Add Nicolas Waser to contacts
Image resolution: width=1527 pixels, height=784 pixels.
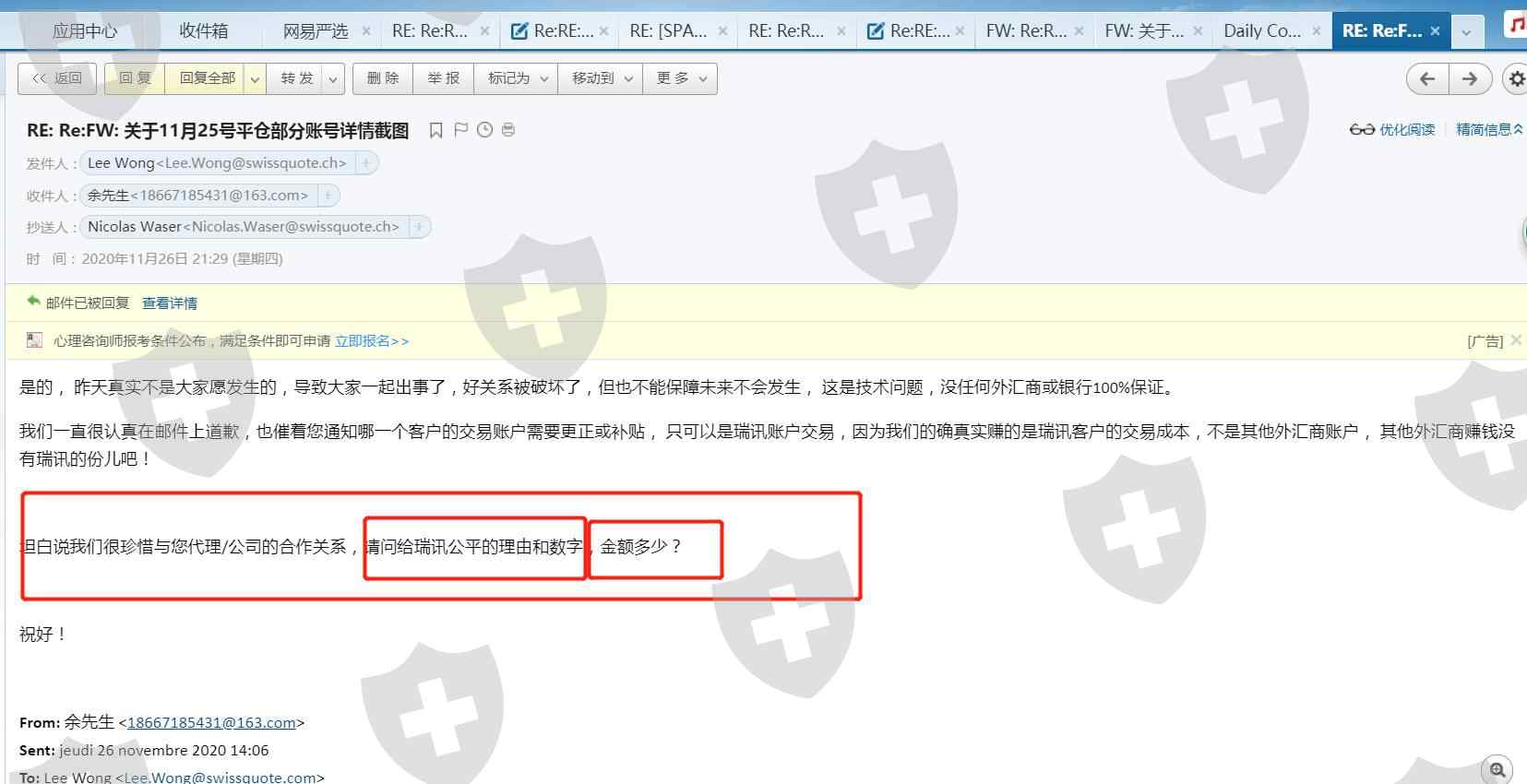(x=419, y=227)
